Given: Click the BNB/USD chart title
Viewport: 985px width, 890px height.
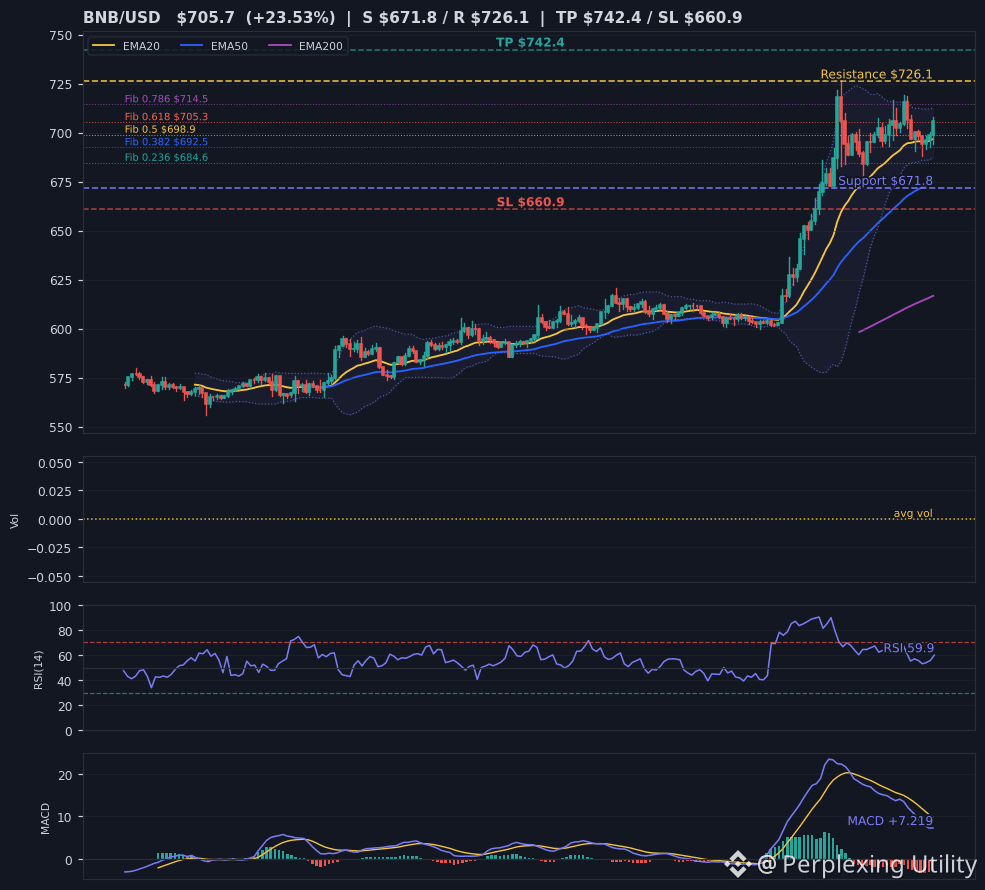Looking at the screenshot, I should pyautogui.click(x=412, y=18).
